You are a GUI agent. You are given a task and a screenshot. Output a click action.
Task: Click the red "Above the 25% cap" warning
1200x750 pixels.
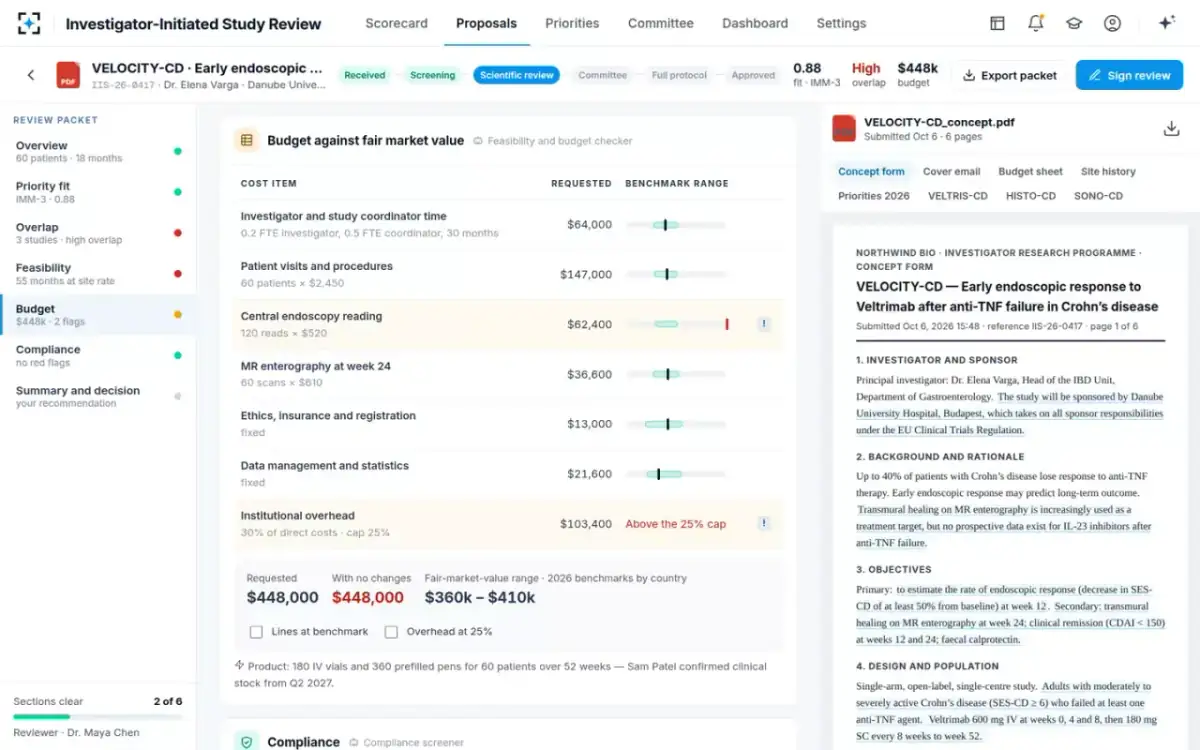676,524
